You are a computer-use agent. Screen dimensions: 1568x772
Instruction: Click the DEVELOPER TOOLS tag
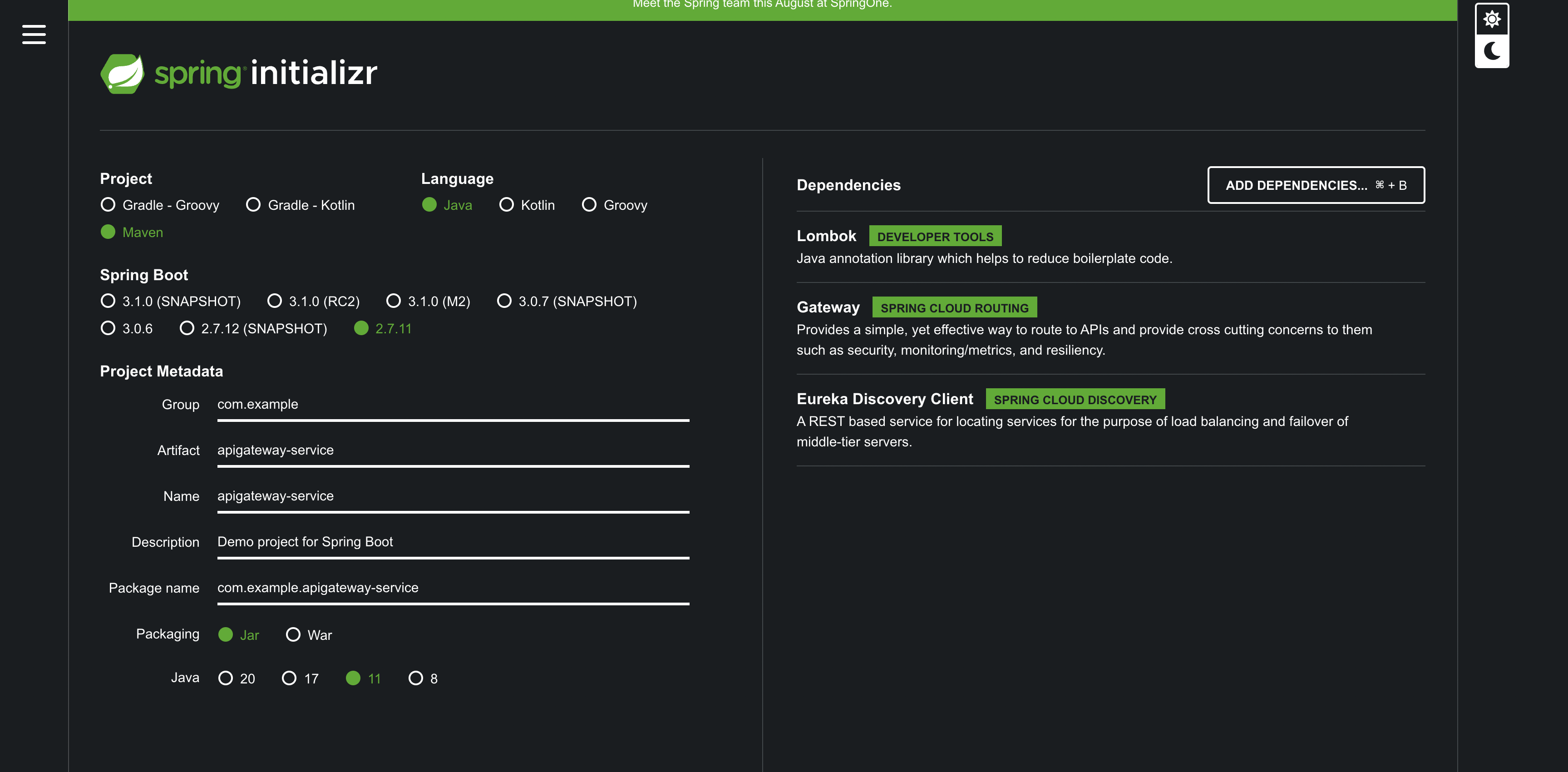click(x=935, y=236)
